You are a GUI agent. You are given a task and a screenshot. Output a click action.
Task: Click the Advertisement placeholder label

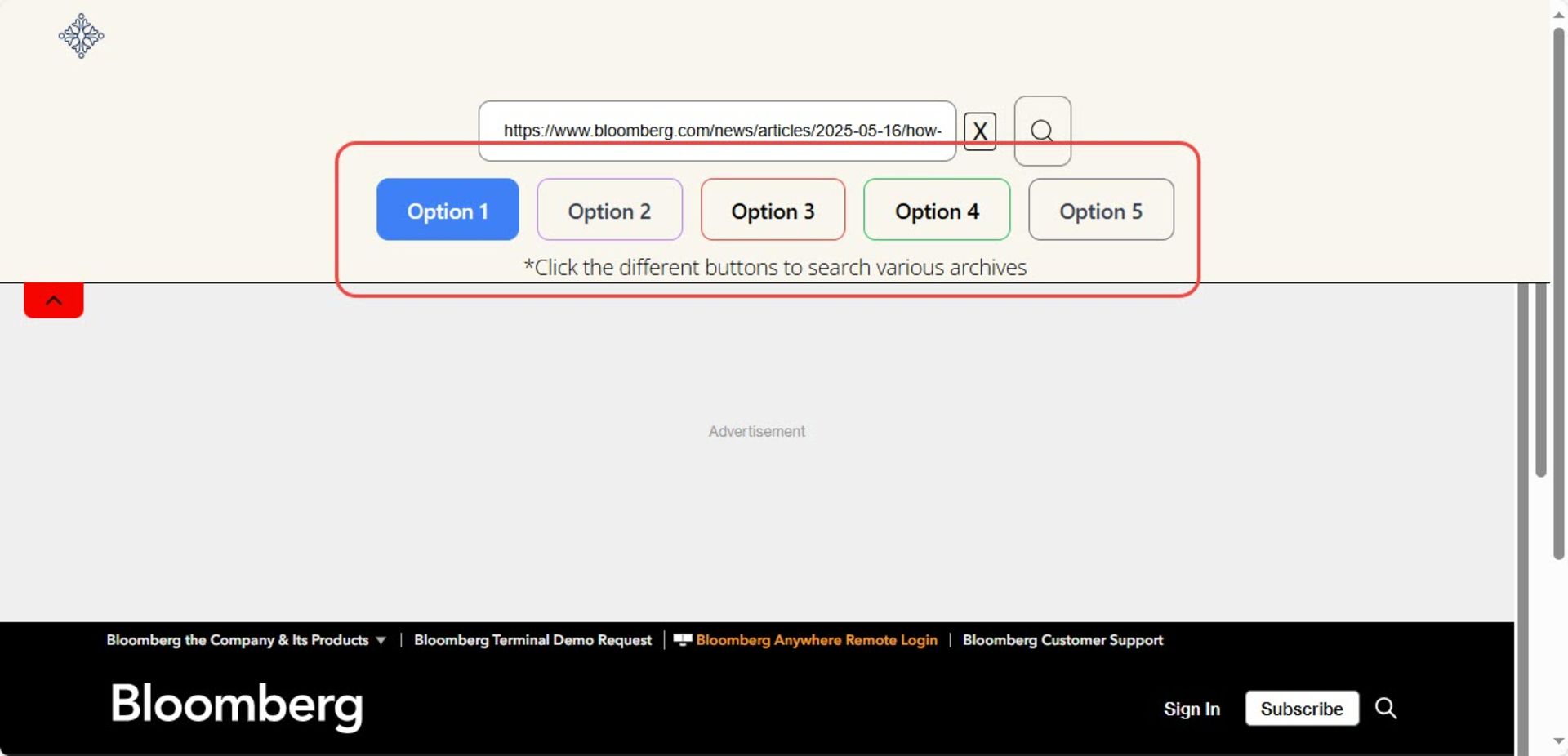point(757,431)
